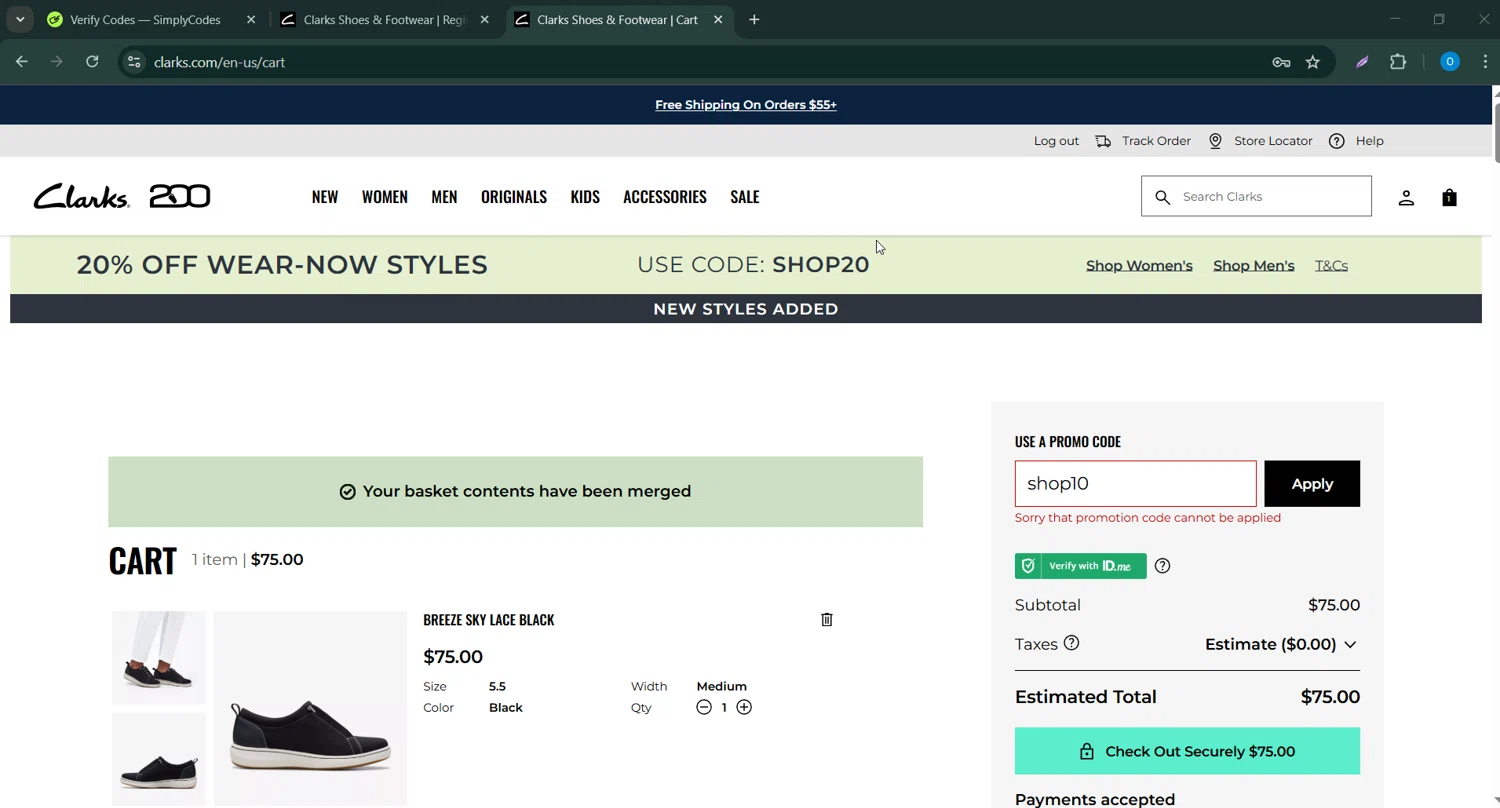The image size is (1500, 808).
Task: Click product title Breeze Sky Lace Black
Action: click(x=488, y=620)
